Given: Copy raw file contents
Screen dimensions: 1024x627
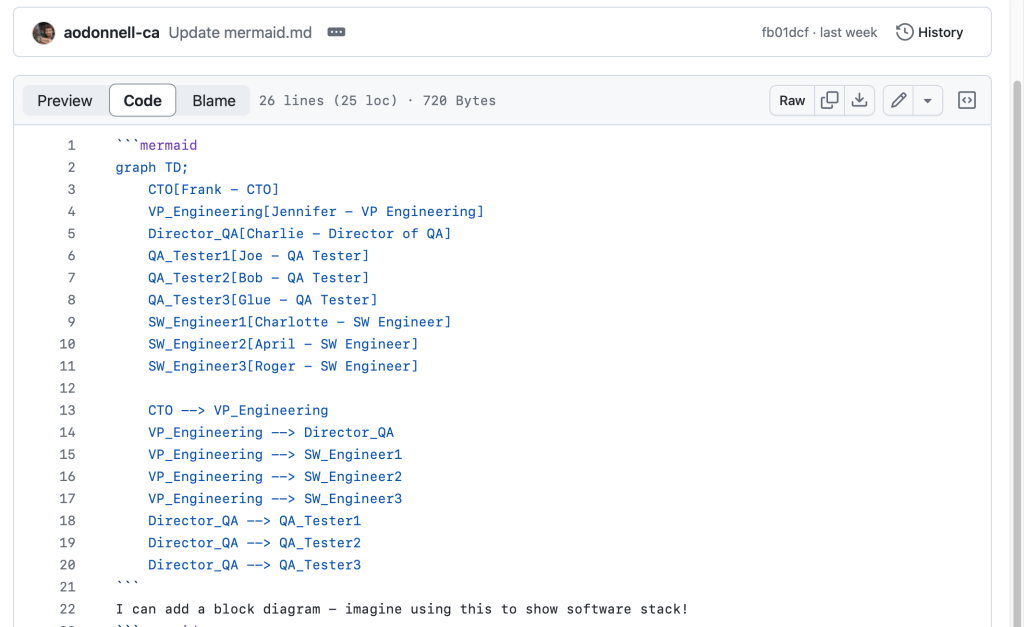Looking at the screenshot, I should pos(829,100).
